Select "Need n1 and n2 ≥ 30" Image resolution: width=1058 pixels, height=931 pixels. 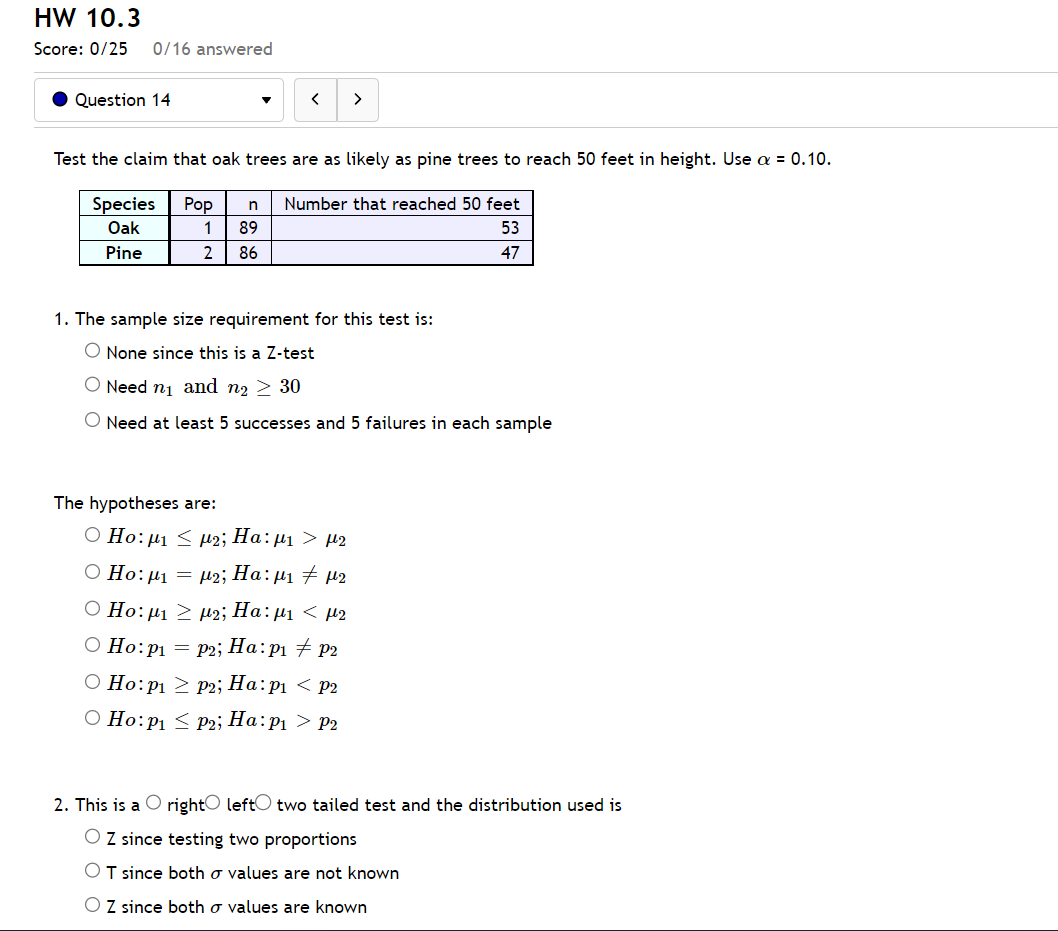click(x=92, y=384)
